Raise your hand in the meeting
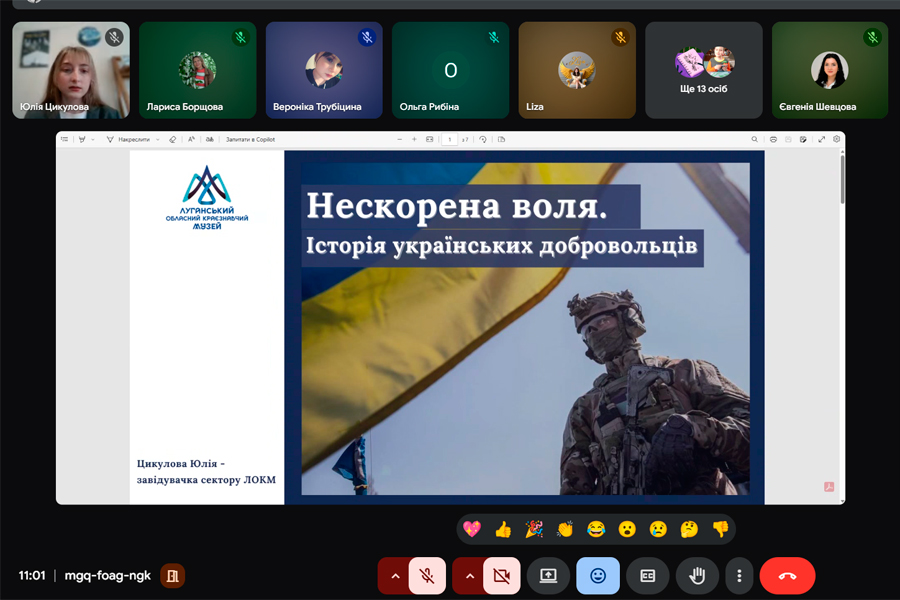Image resolution: width=900 pixels, height=600 pixels. [697, 576]
